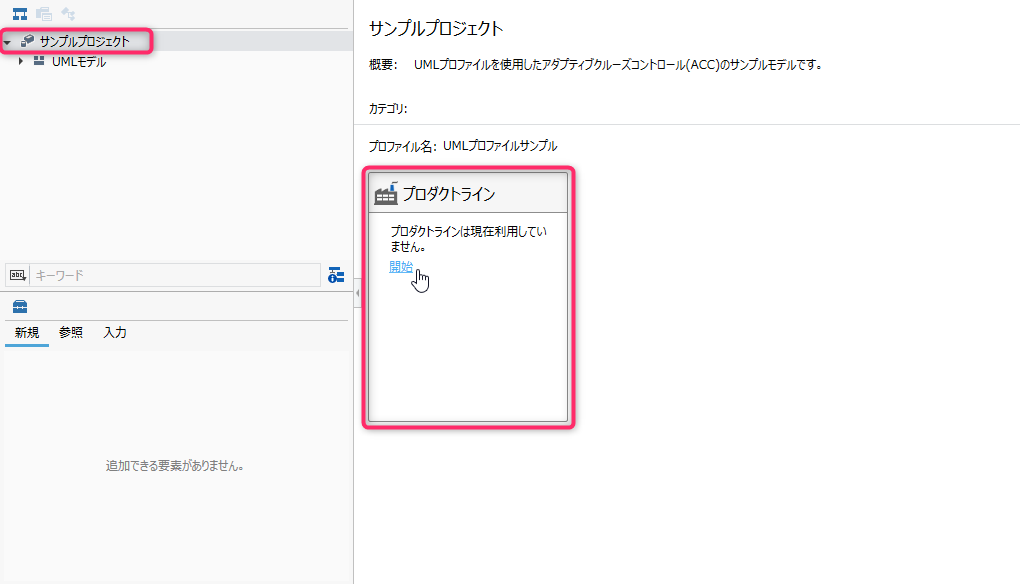
Task: Switch to the 参照 tab
Action: pyautogui.click(x=70, y=332)
